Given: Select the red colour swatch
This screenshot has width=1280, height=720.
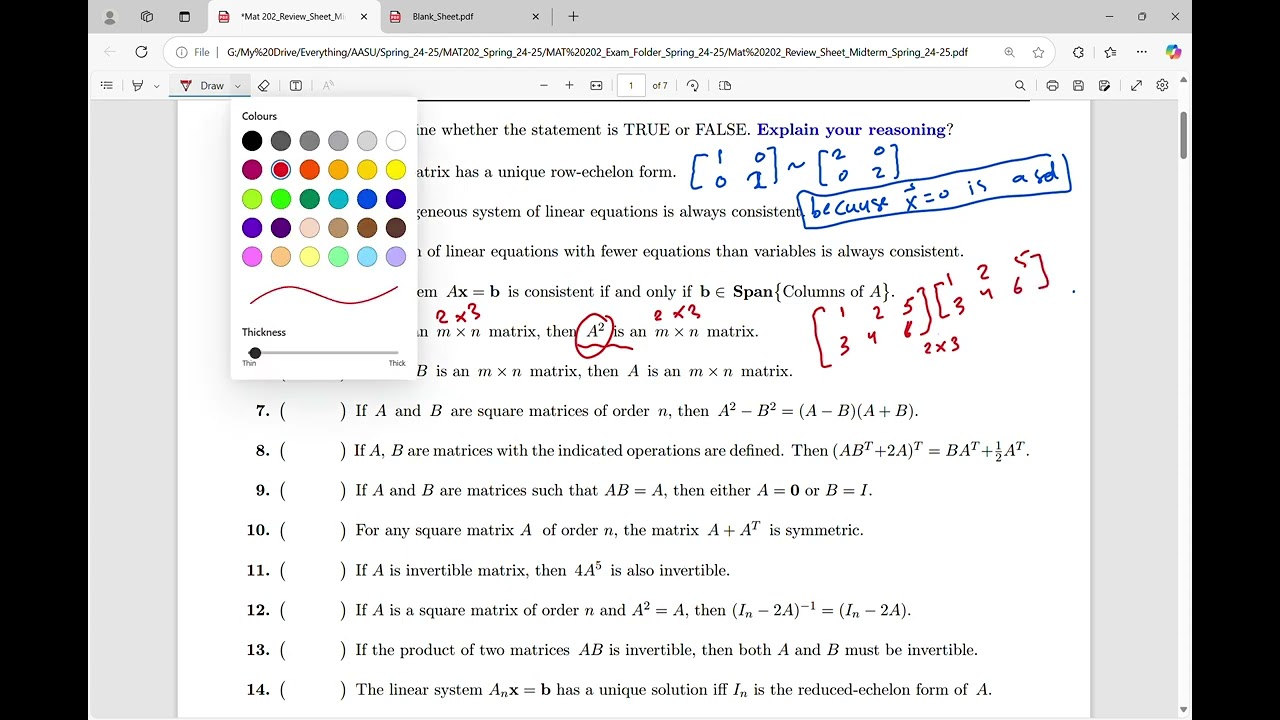Looking at the screenshot, I should pos(281,170).
